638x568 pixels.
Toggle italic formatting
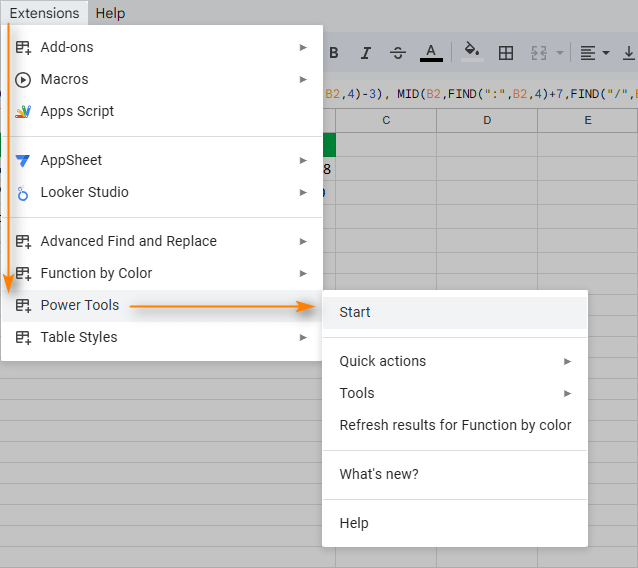point(366,53)
